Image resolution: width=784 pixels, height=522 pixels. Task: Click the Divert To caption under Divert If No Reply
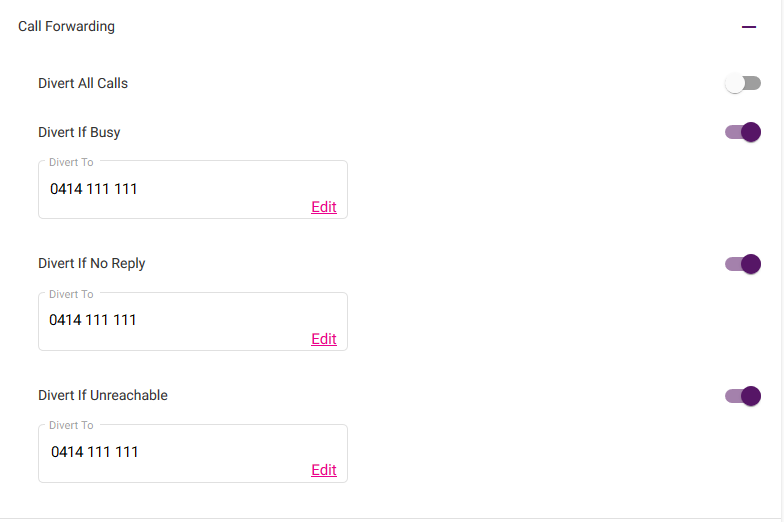coord(71,294)
